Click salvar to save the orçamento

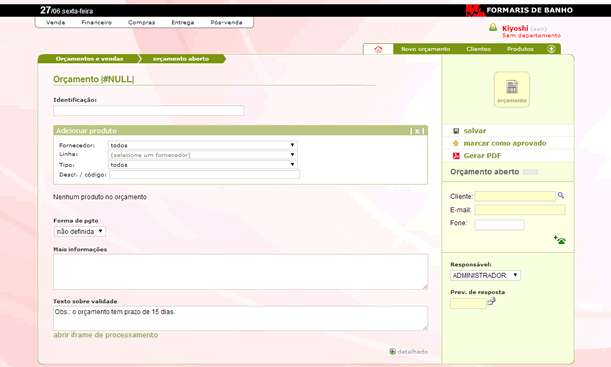475,131
